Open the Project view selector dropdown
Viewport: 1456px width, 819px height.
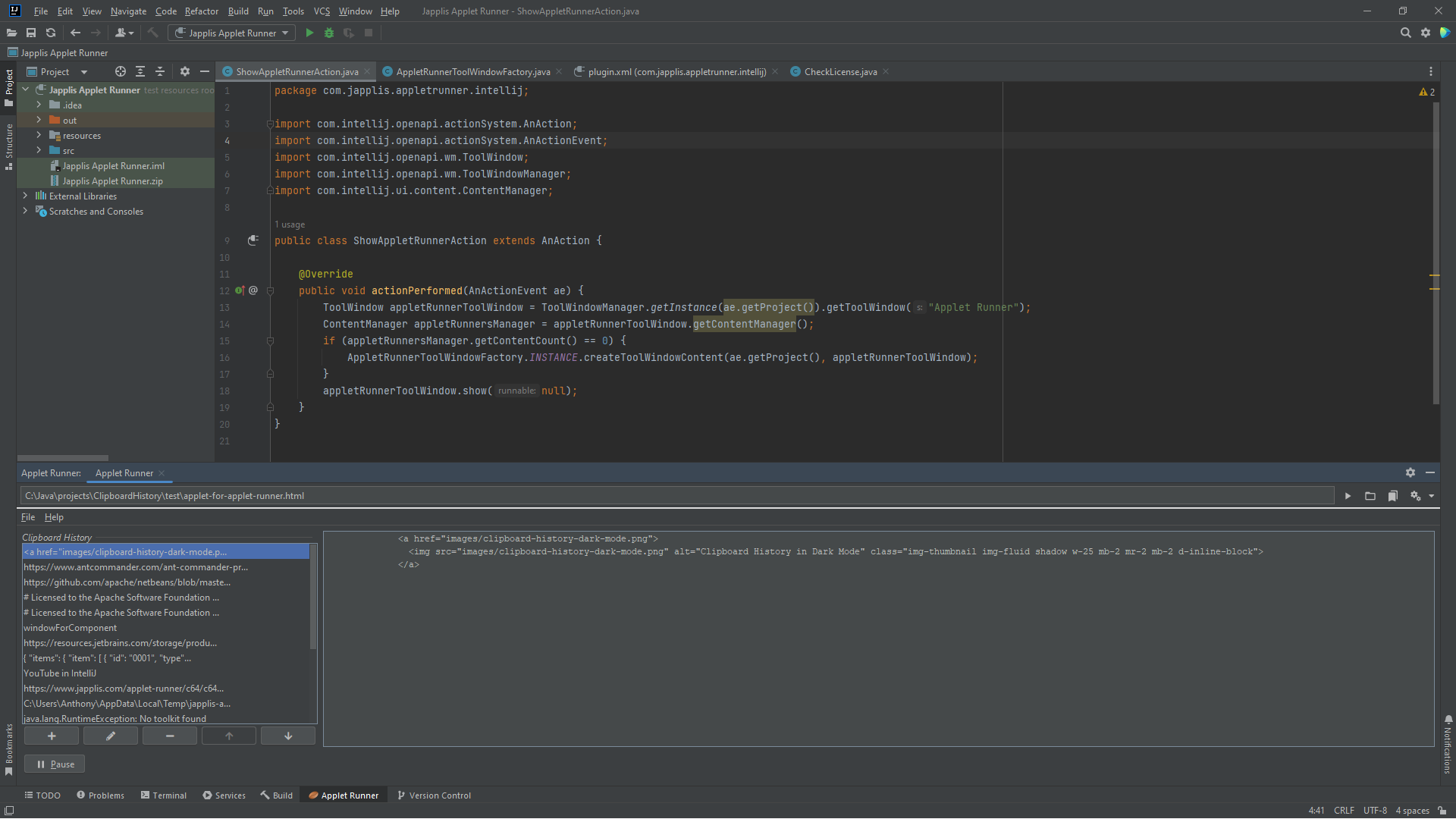57,71
